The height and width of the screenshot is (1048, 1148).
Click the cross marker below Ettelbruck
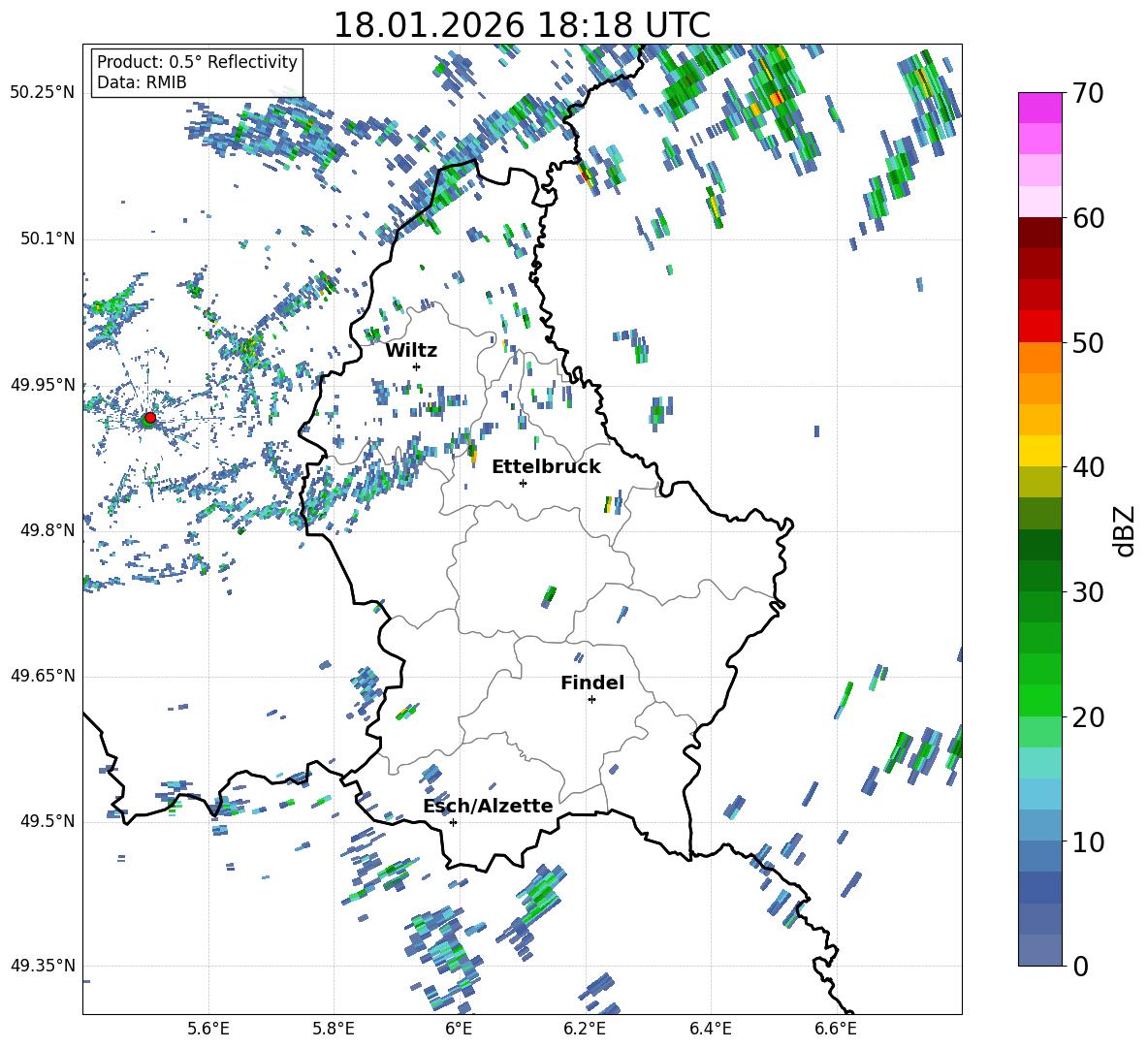point(523,483)
